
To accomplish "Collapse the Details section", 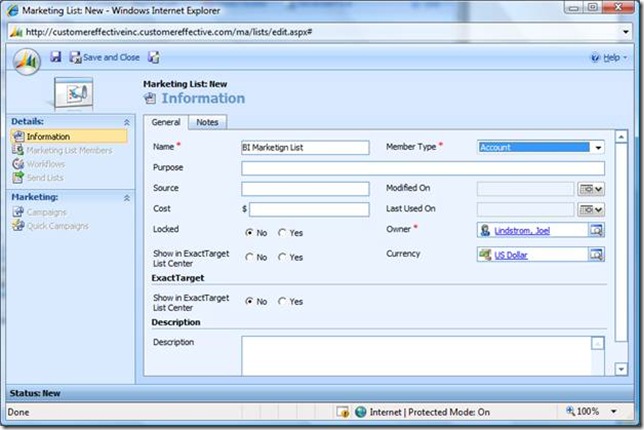I will tap(126, 121).
